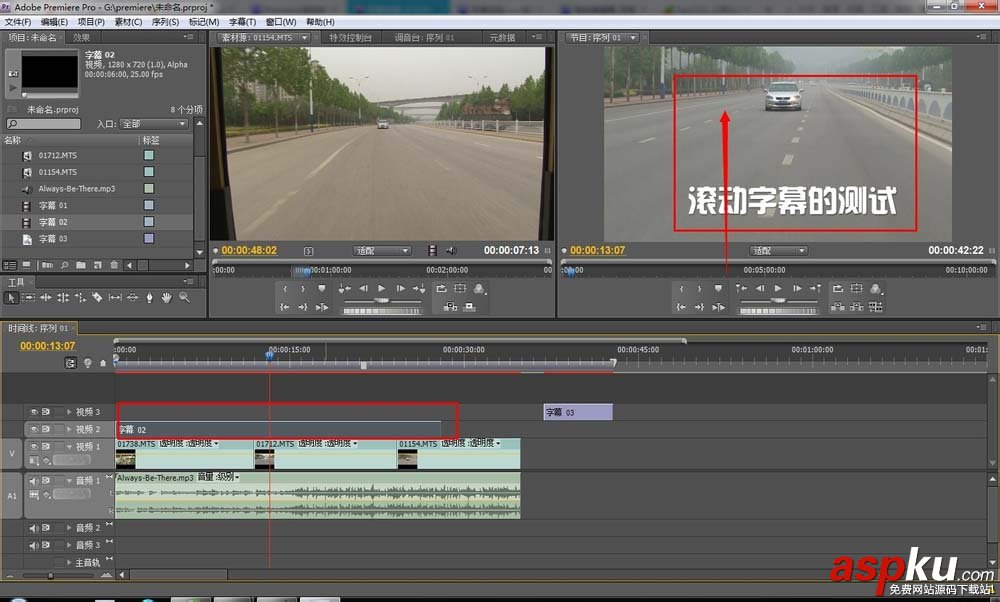
Task: Toggle sync lock on 音频 1 track
Action: (x=46, y=480)
